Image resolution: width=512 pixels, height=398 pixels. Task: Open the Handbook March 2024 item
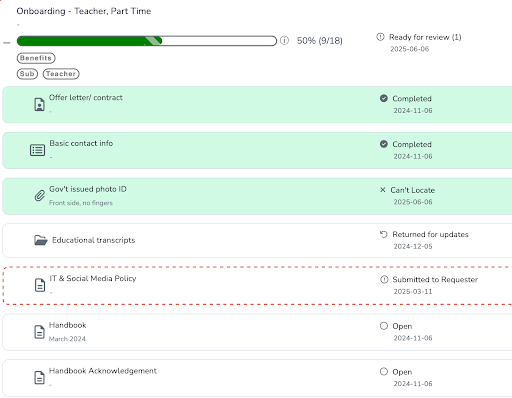click(x=257, y=332)
